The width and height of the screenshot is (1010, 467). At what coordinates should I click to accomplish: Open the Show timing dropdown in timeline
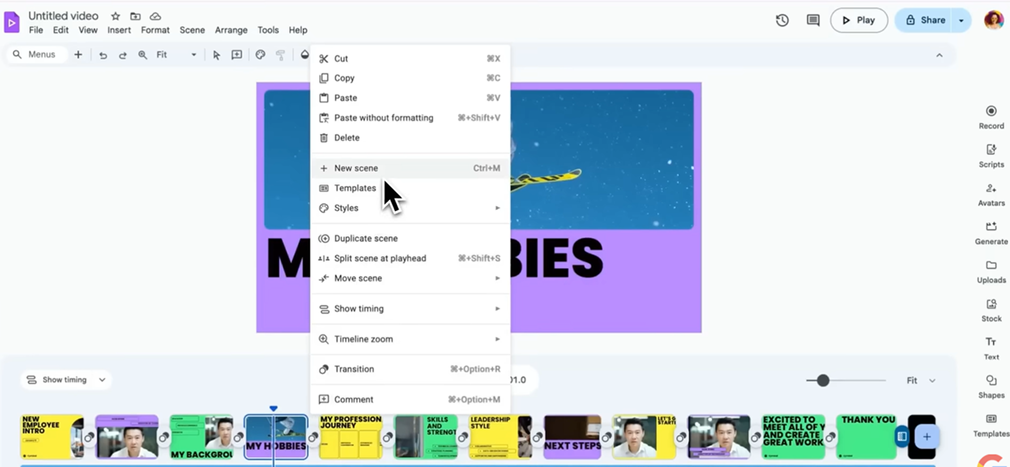click(x=66, y=380)
